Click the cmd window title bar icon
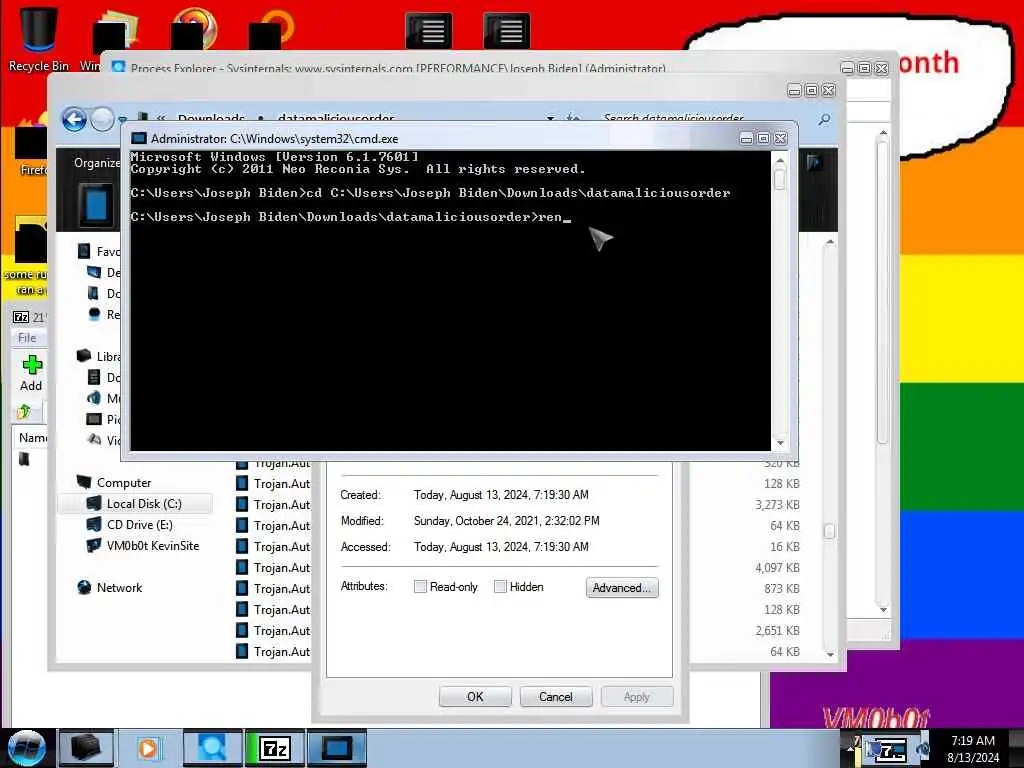This screenshot has width=1024, height=768. [x=139, y=138]
